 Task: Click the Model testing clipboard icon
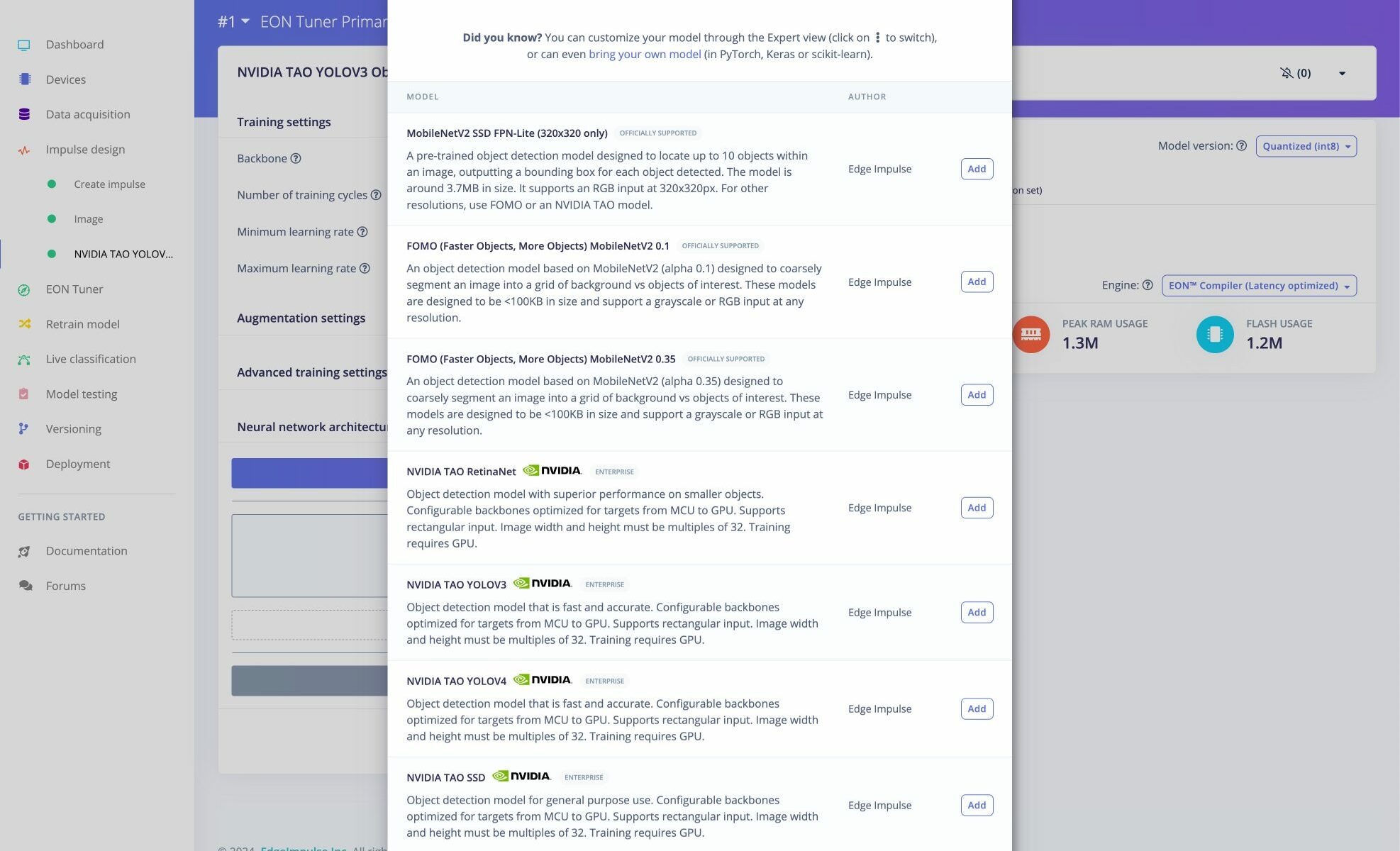(x=24, y=394)
